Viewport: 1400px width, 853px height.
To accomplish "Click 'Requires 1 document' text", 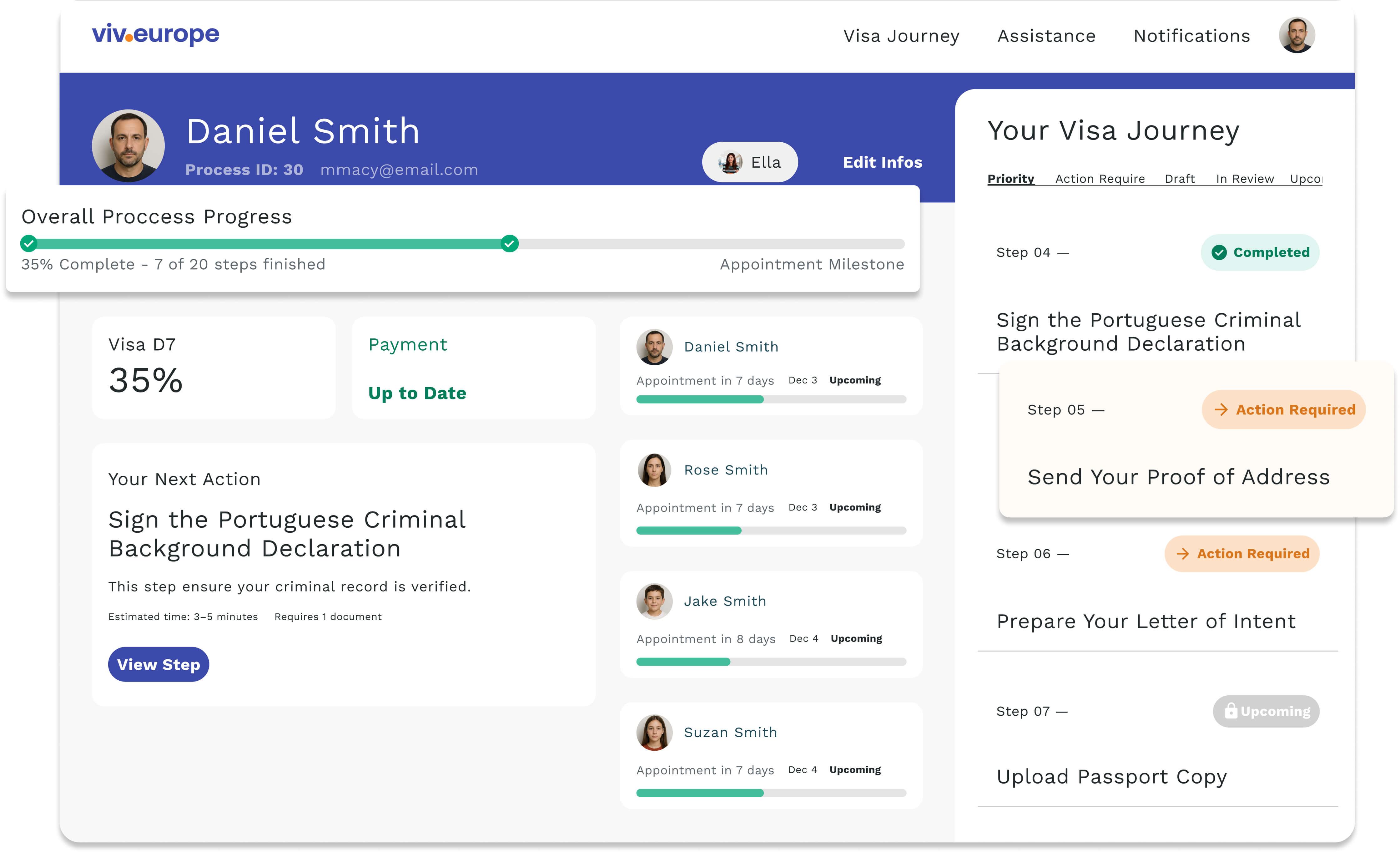I will coord(328,617).
